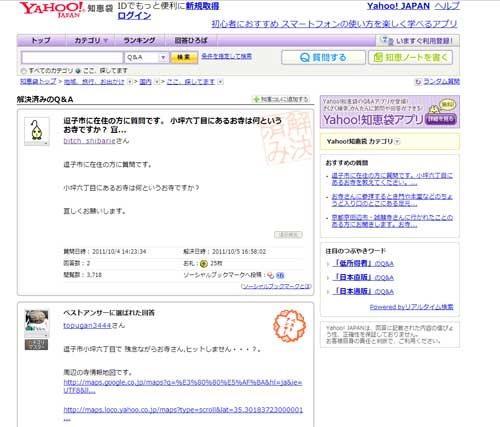Viewport: 500px width, 427px height.
Task: Open the ランキング tab
Action: coord(139,40)
